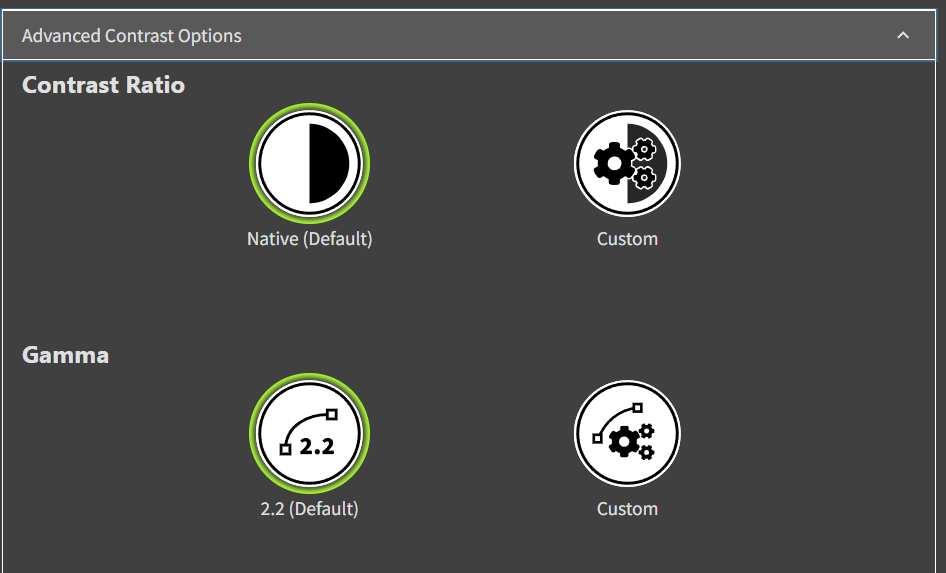Click the large gear in Custom contrast icon
The image size is (946, 573).
coord(612,161)
